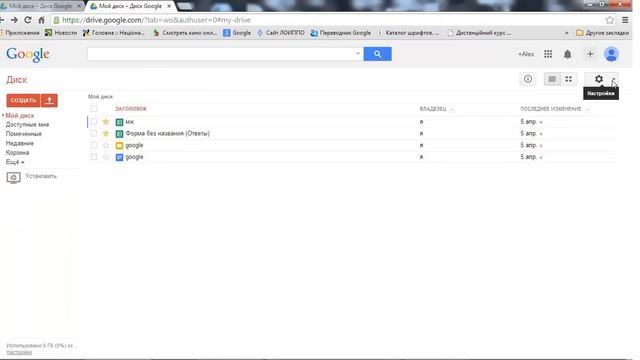
Task: Check the blue google document checkbox
Action: click(x=94, y=157)
